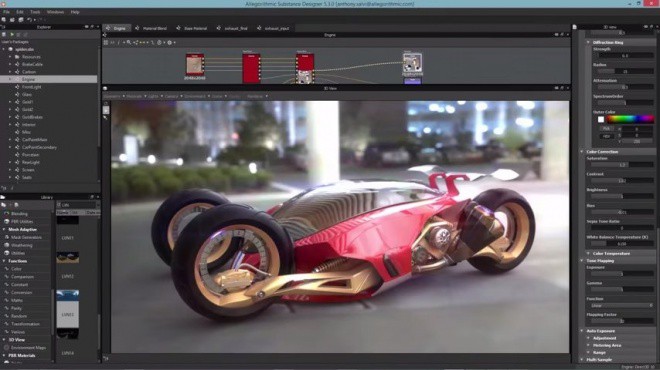Click the gear settings icon in graph toolbar

click(x=170, y=43)
